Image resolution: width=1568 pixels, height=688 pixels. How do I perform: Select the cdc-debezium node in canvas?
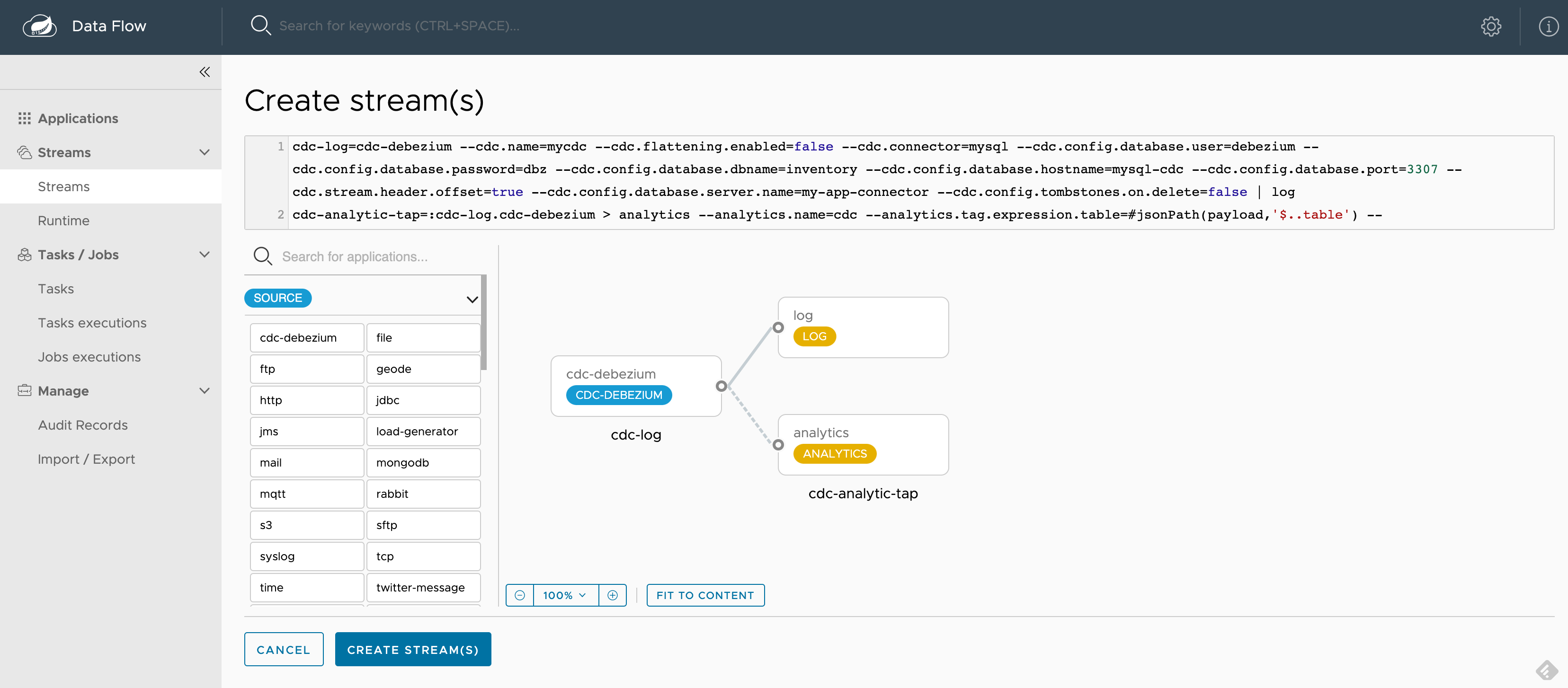(x=636, y=386)
